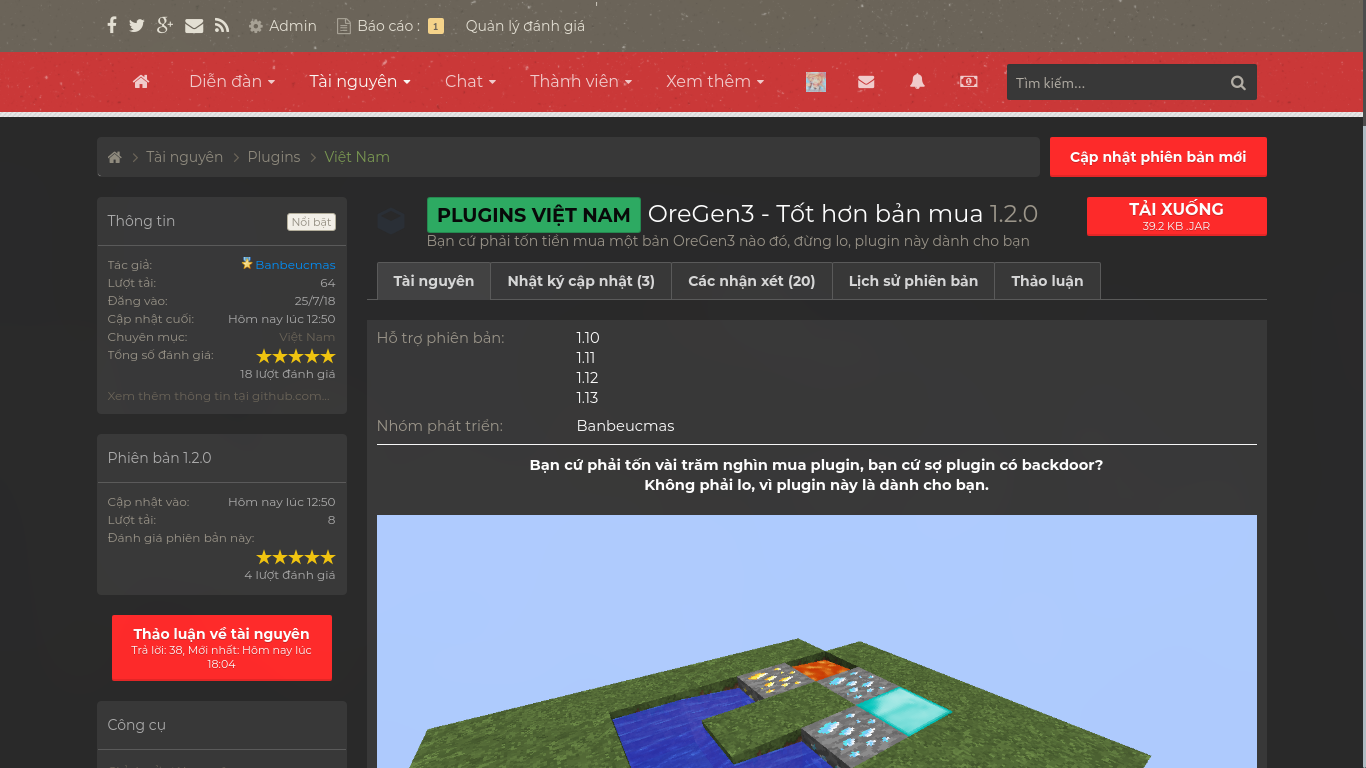
Task: Open the Admin gear link
Action: pyautogui.click(x=283, y=26)
